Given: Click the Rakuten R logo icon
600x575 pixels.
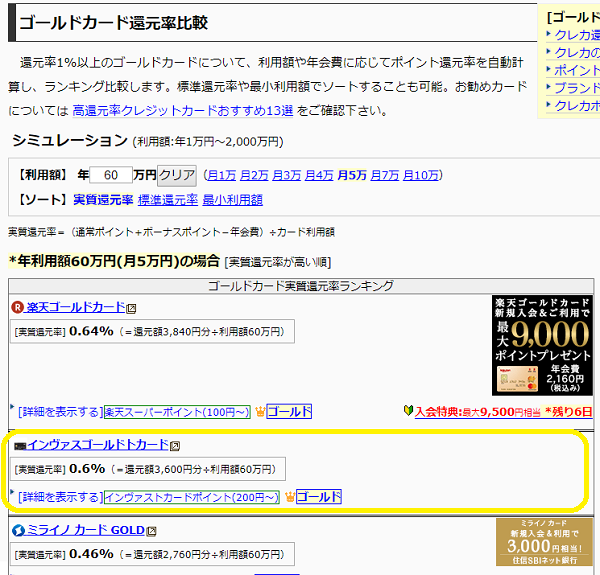Looking at the screenshot, I should click(18, 307).
